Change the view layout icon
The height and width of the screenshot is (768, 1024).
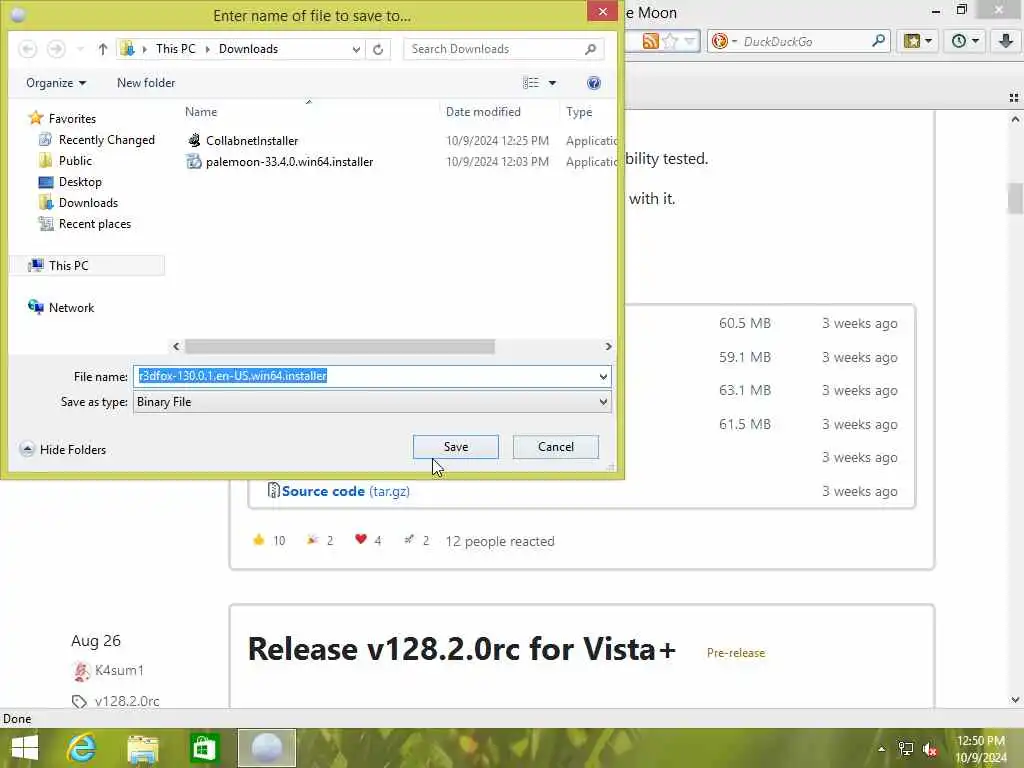[x=531, y=83]
